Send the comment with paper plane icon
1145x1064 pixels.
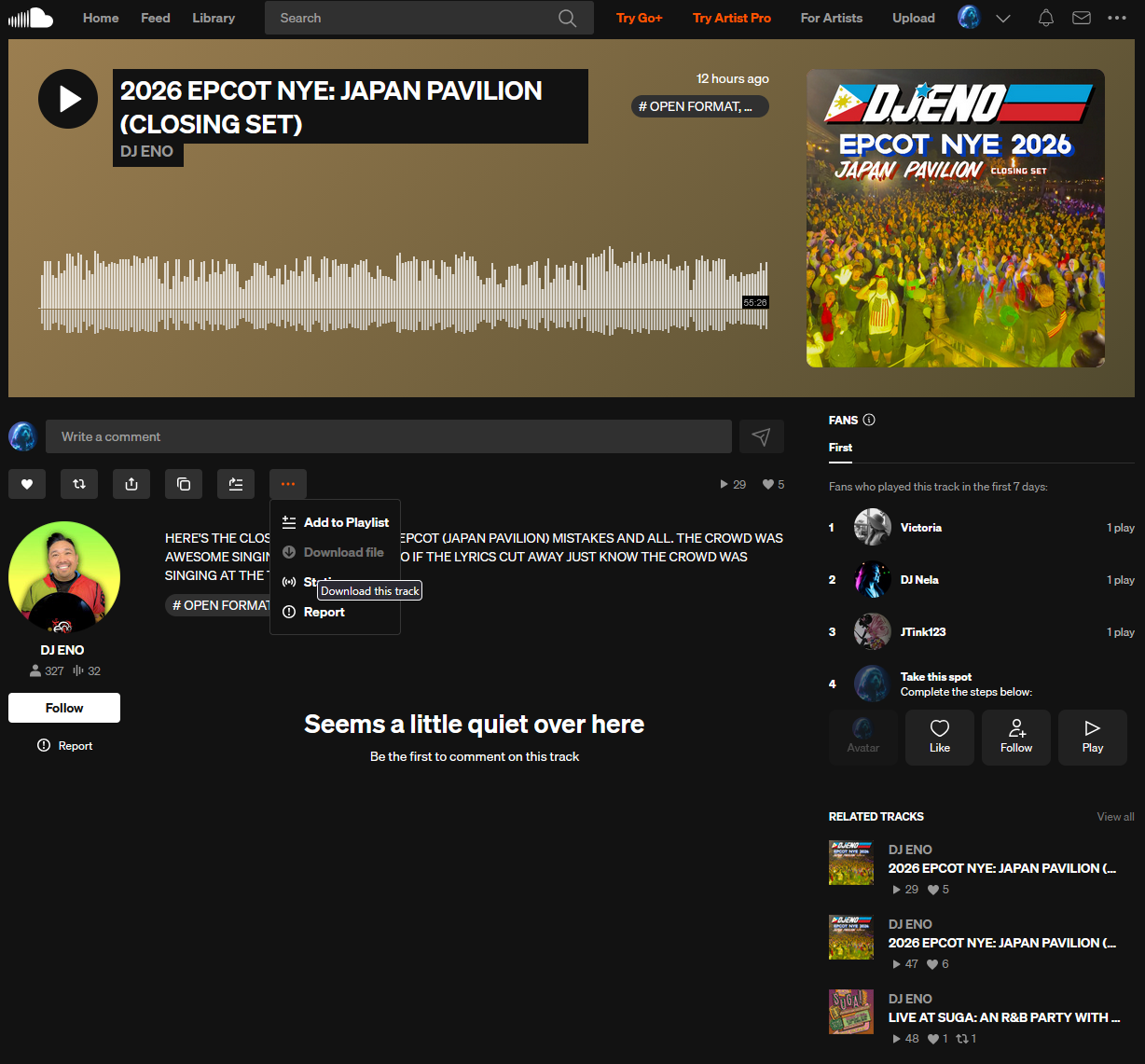click(x=762, y=436)
